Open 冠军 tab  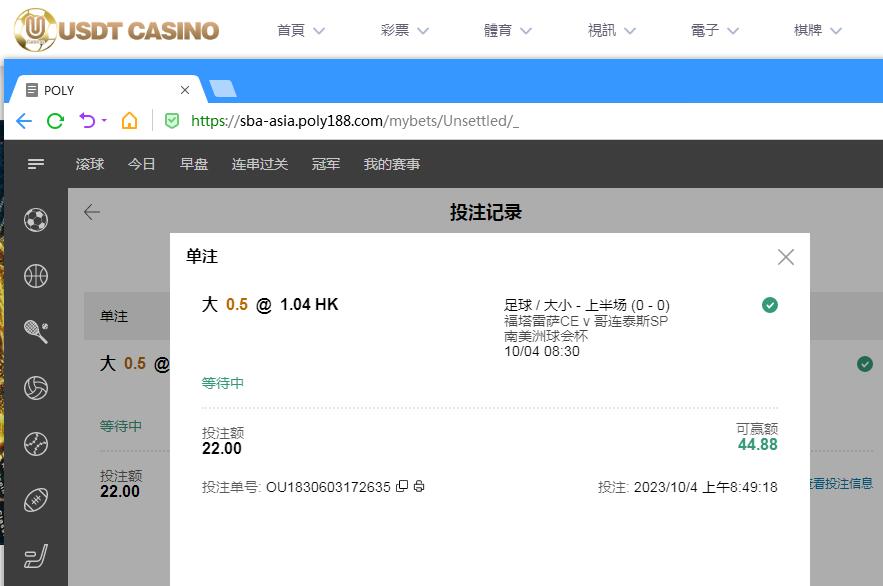pos(325,164)
